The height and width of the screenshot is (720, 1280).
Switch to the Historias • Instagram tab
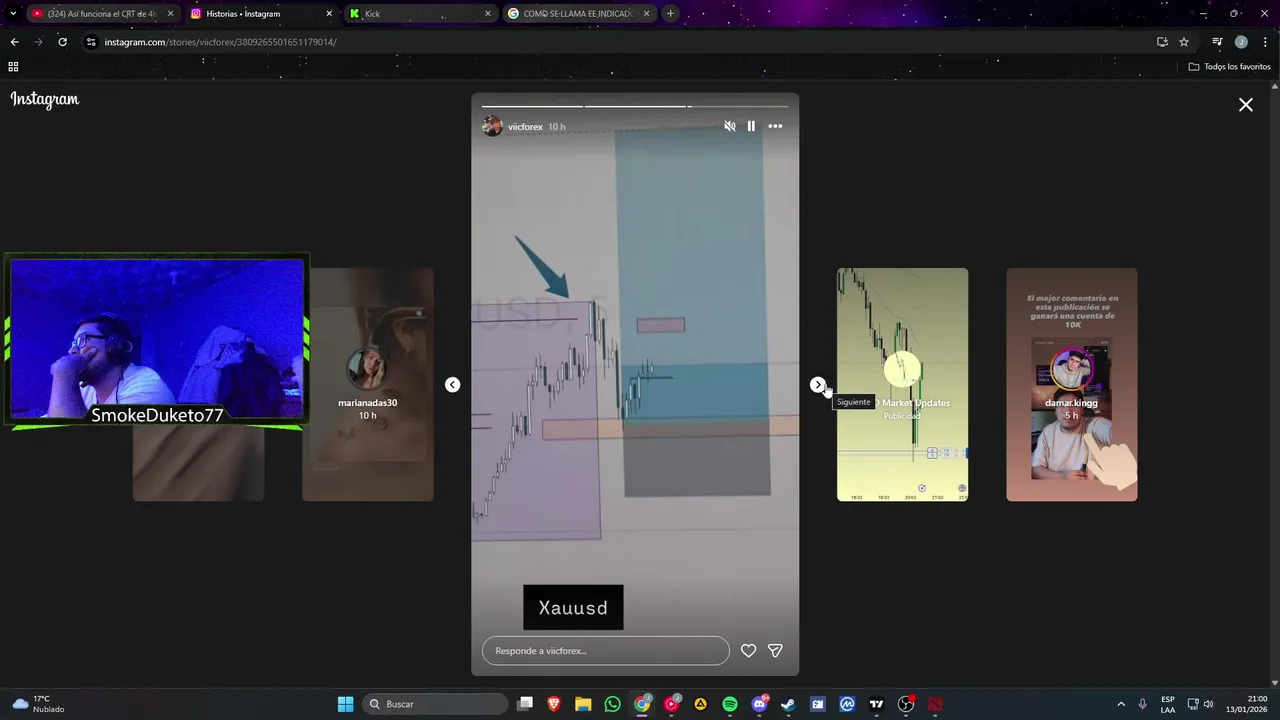(262, 14)
